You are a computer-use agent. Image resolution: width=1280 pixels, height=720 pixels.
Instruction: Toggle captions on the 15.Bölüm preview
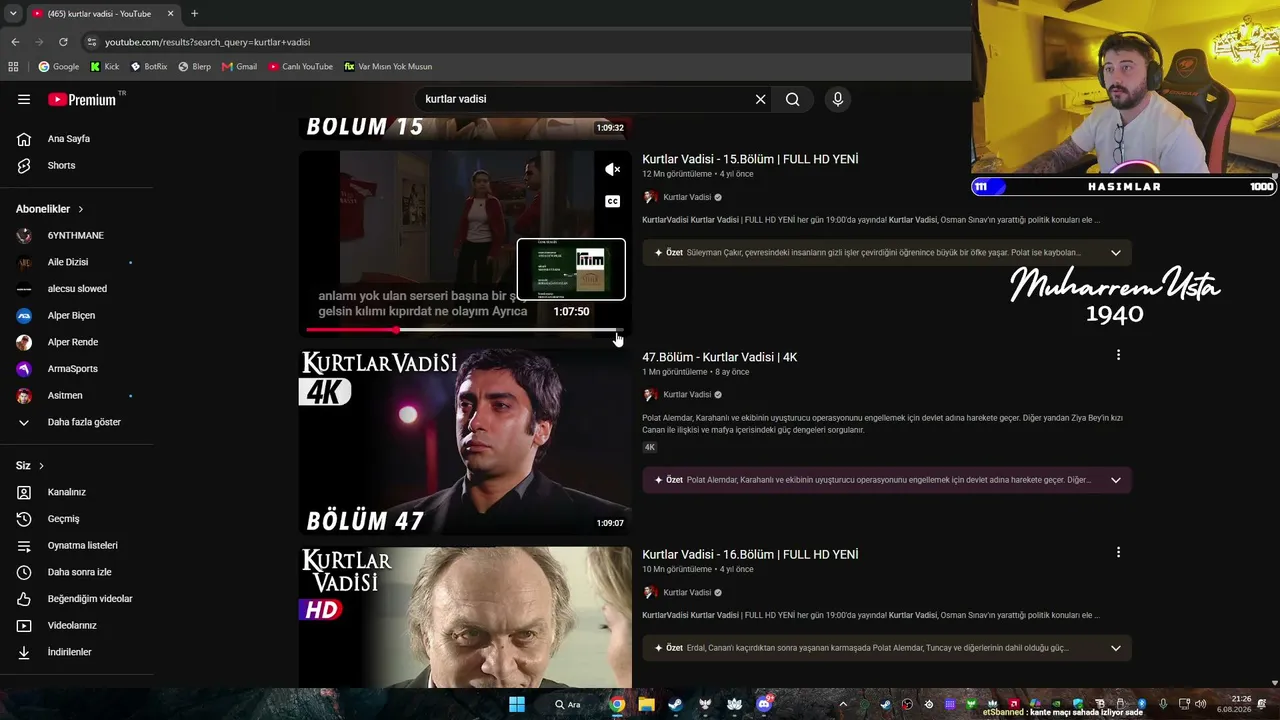(613, 201)
